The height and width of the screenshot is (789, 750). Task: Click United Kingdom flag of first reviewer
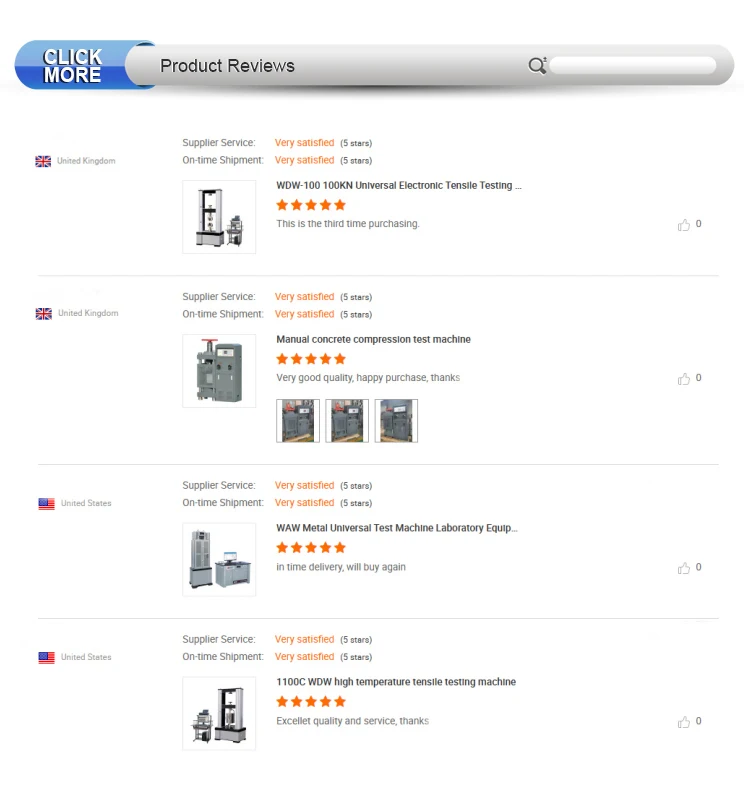[x=43, y=161]
